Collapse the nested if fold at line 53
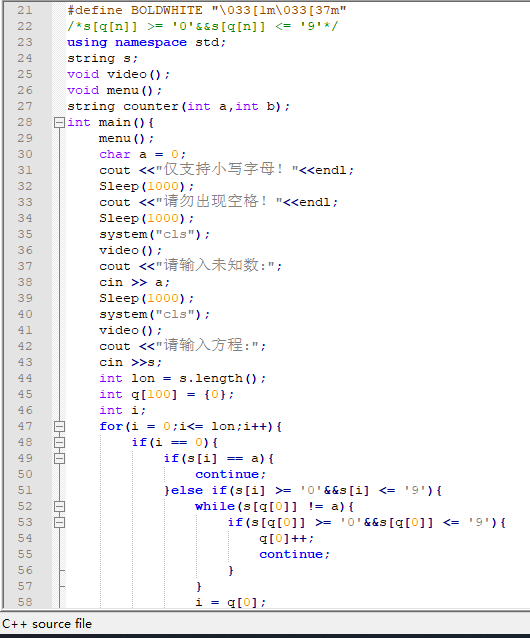Image resolution: width=530 pixels, height=638 pixels. point(59,522)
